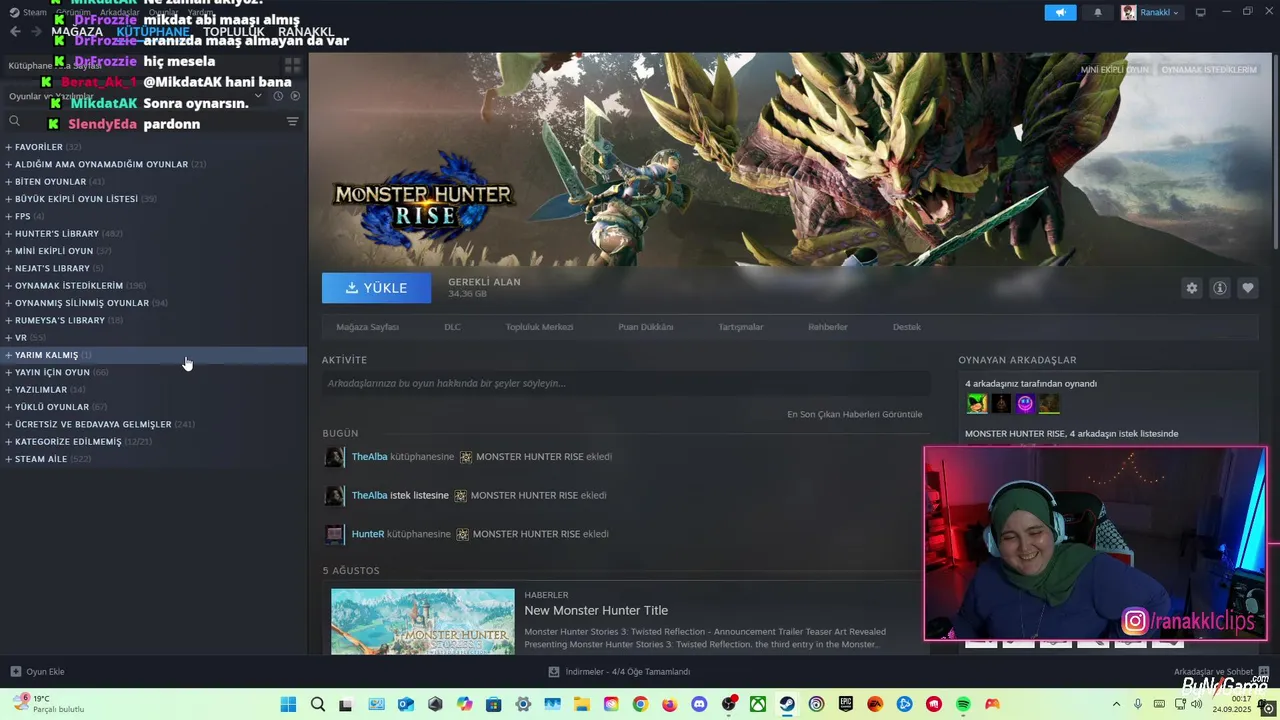The image size is (1280, 720).
Task: Click the activity comment input field
Action: (626, 383)
